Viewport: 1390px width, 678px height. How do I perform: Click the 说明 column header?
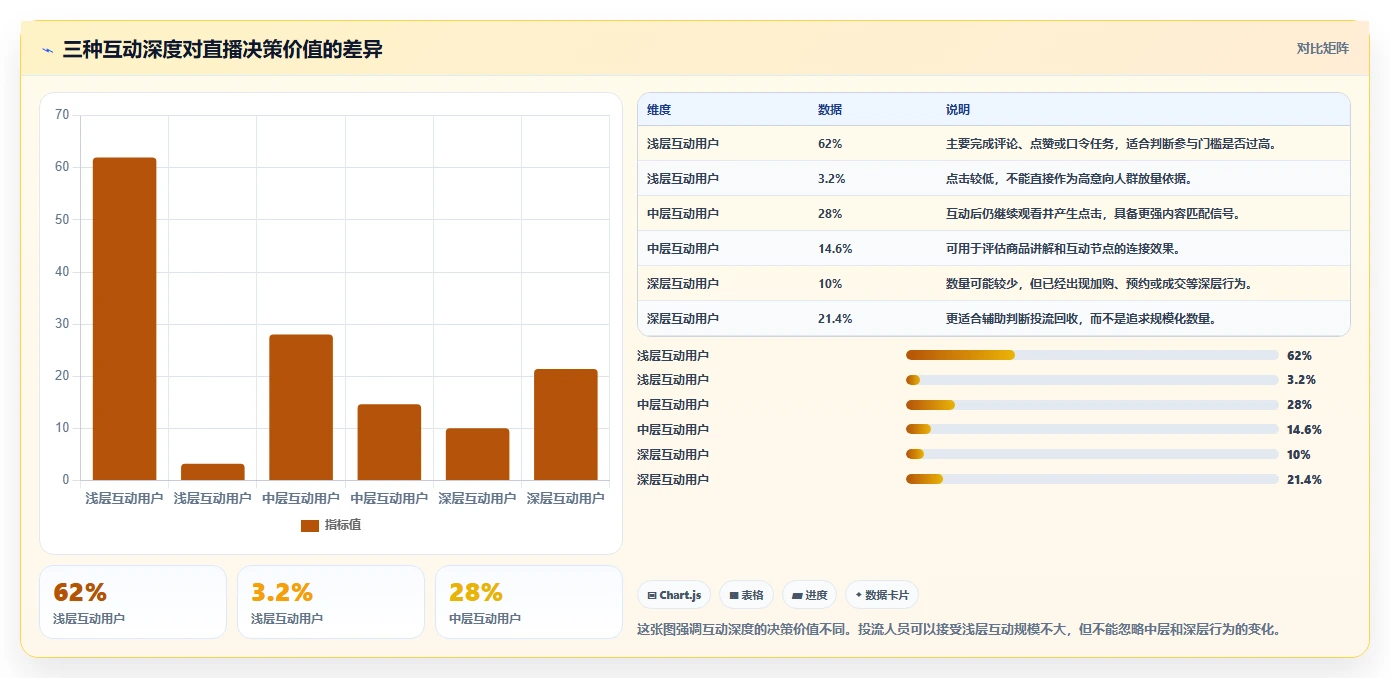958,110
